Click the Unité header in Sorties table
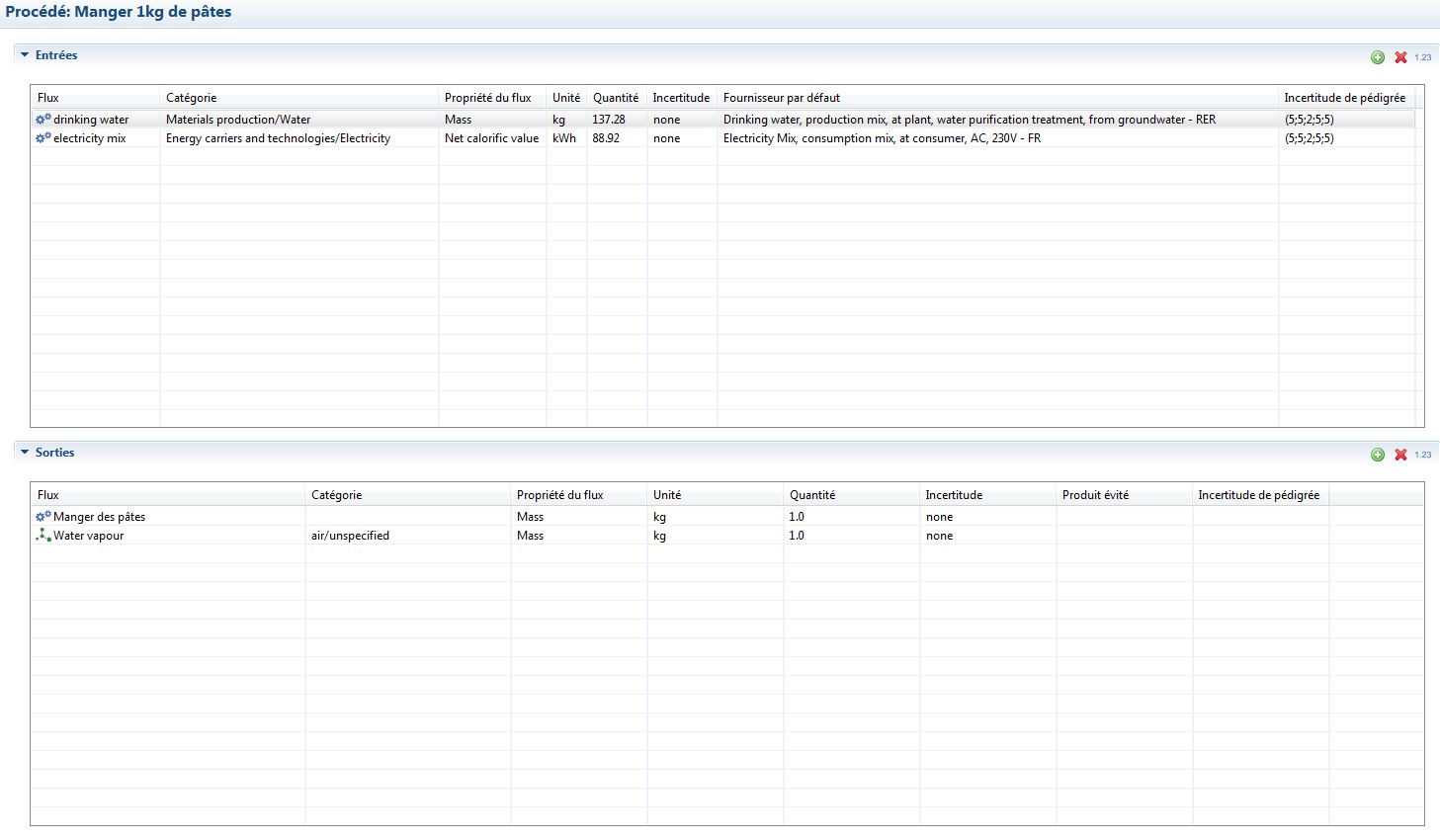Viewport: 1440px width, 840px height. [x=715, y=495]
